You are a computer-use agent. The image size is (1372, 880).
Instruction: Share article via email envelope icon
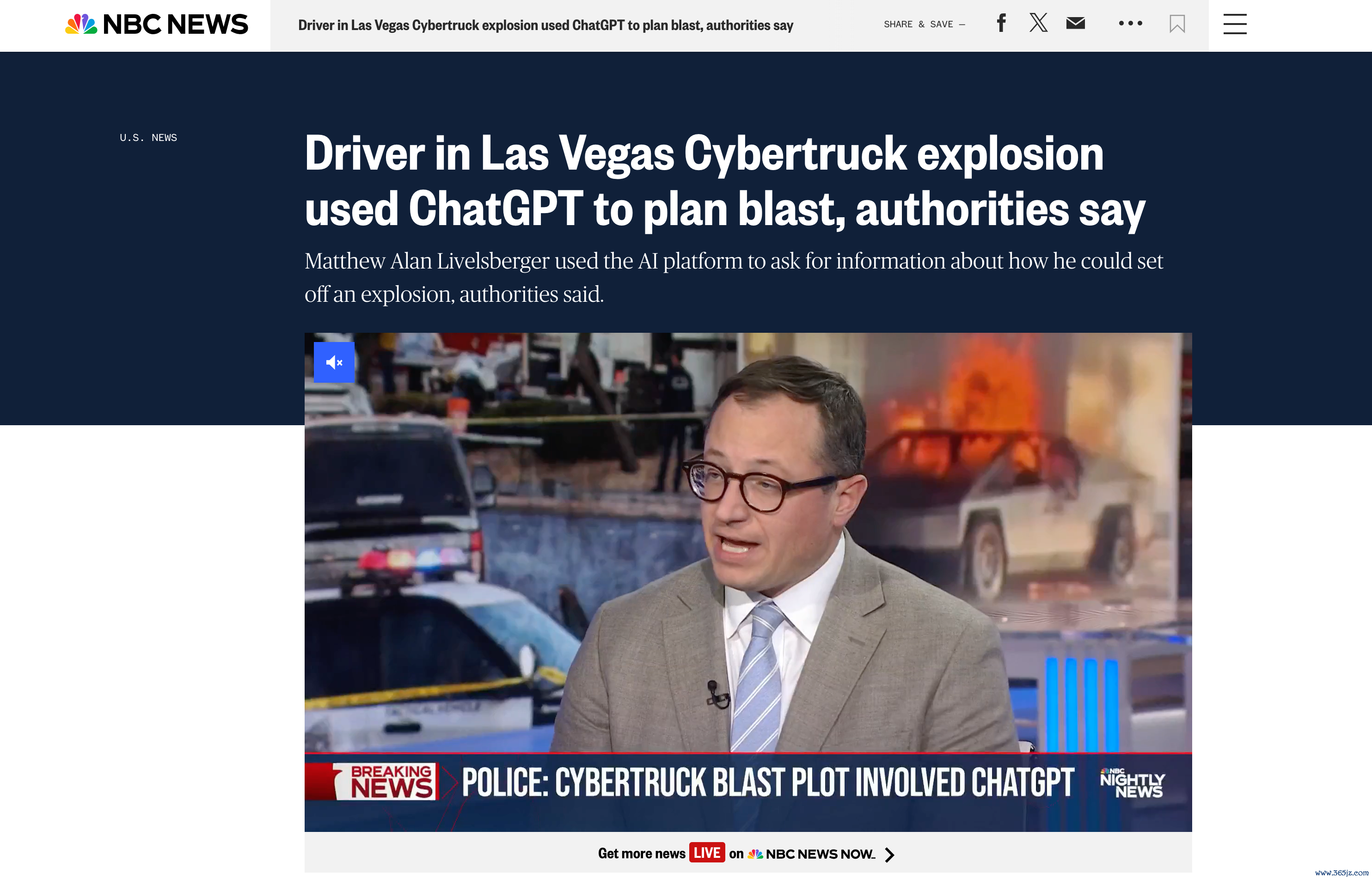pos(1075,24)
